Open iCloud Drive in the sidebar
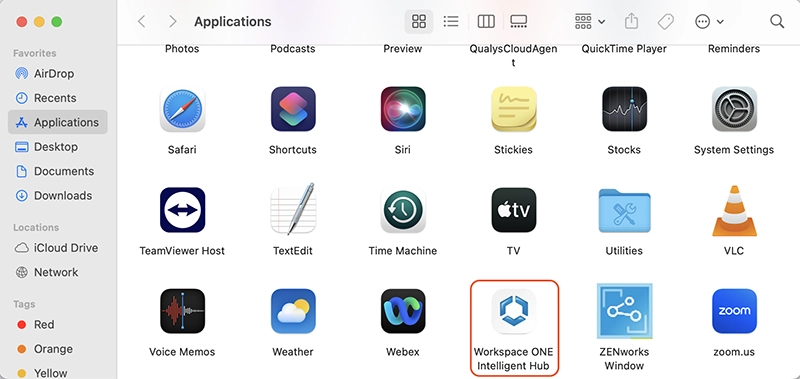Screen dimensions: 800x379 (x=58, y=248)
